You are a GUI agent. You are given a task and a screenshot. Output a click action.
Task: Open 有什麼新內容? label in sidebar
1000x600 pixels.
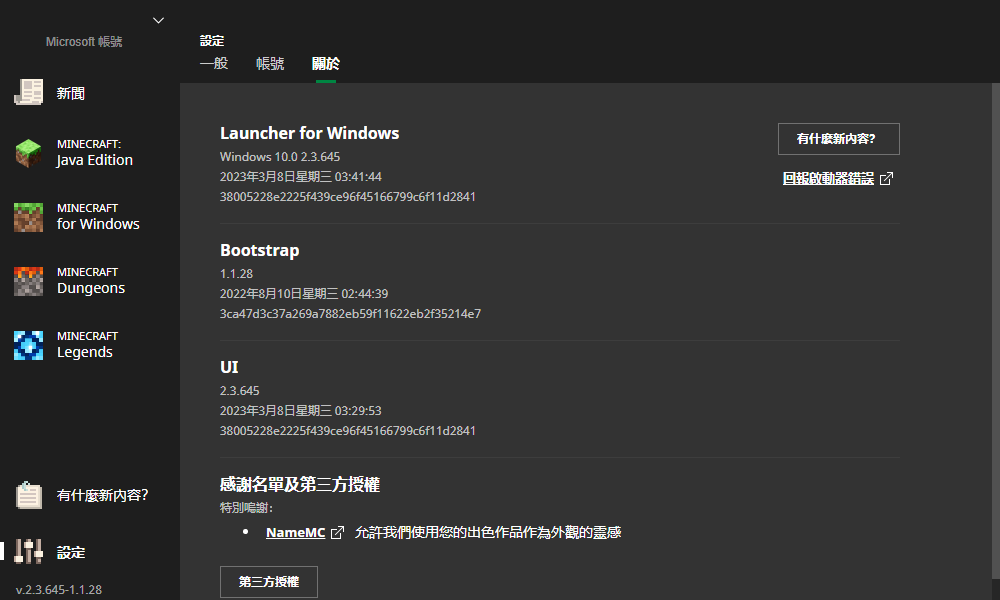tap(102, 495)
